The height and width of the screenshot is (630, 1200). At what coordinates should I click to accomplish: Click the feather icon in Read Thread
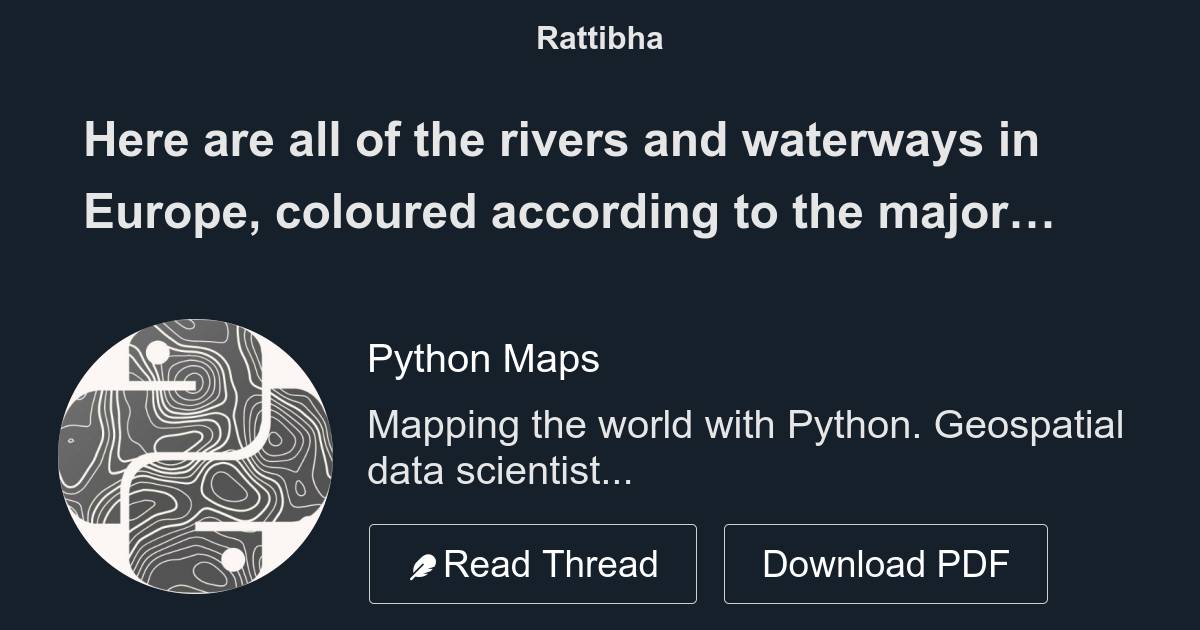pos(424,567)
